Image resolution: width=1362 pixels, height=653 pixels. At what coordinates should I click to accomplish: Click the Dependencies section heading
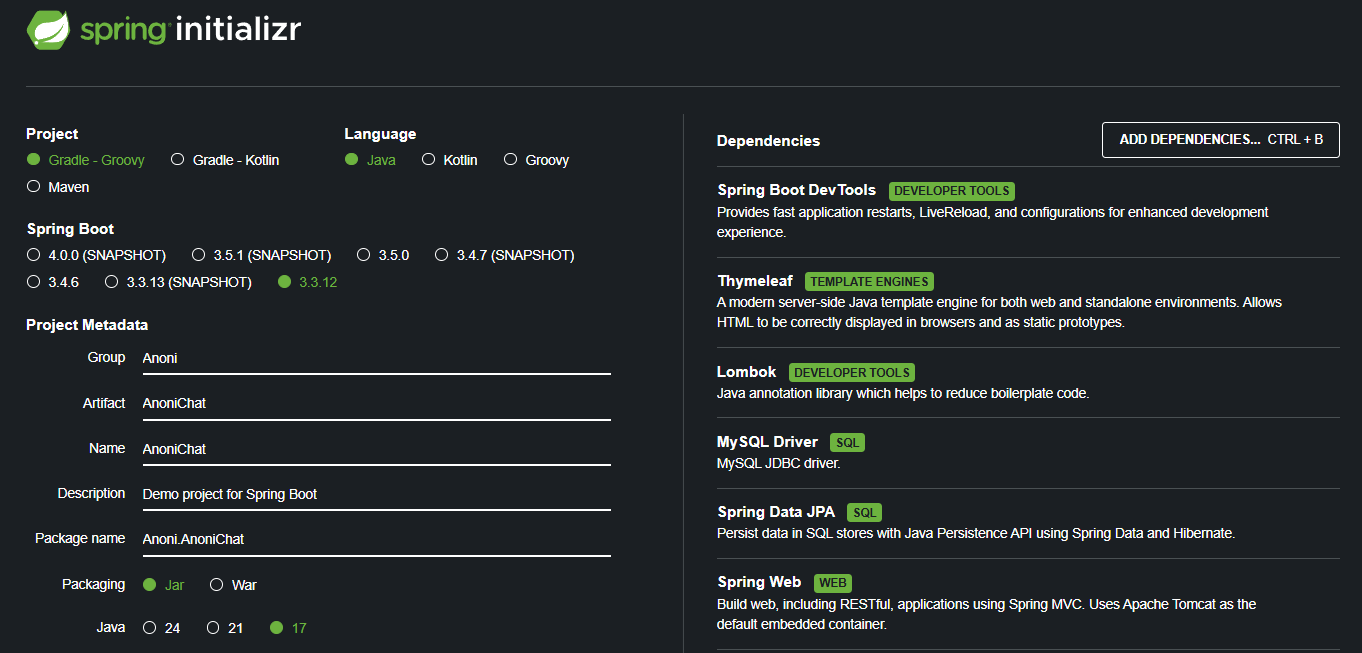[x=768, y=141]
